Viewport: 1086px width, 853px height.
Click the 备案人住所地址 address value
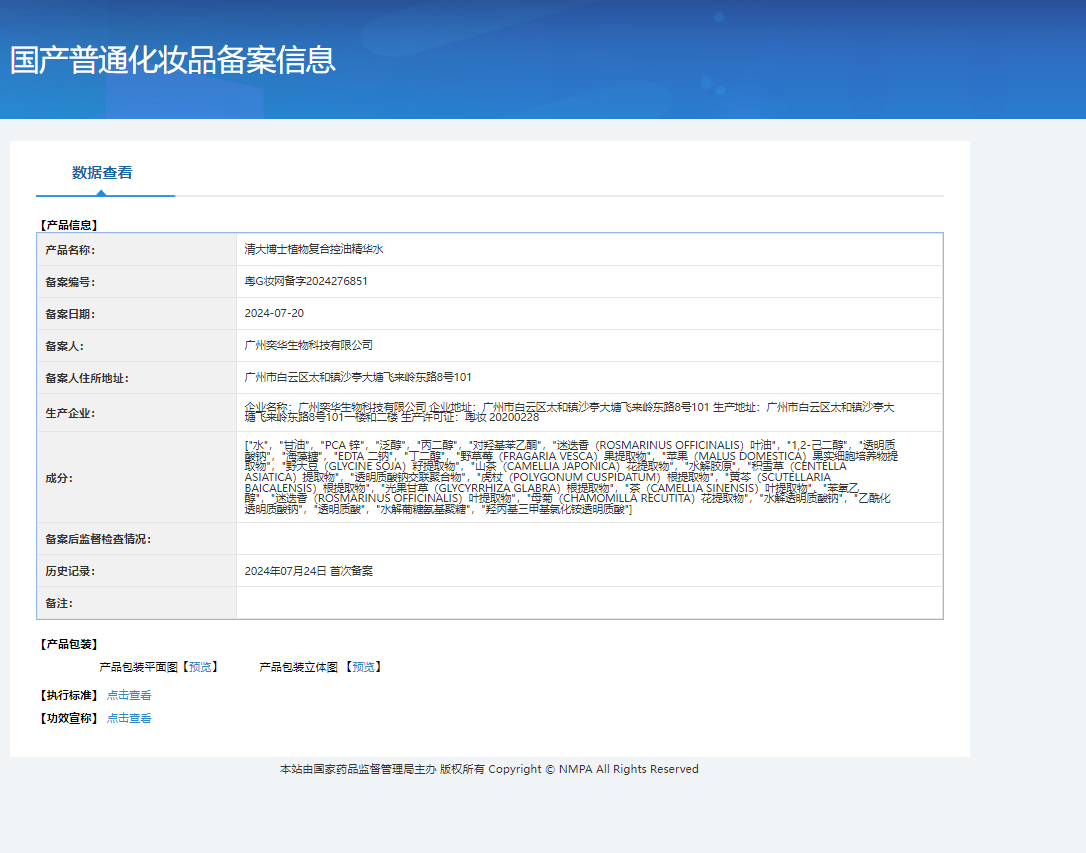coord(358,377)
